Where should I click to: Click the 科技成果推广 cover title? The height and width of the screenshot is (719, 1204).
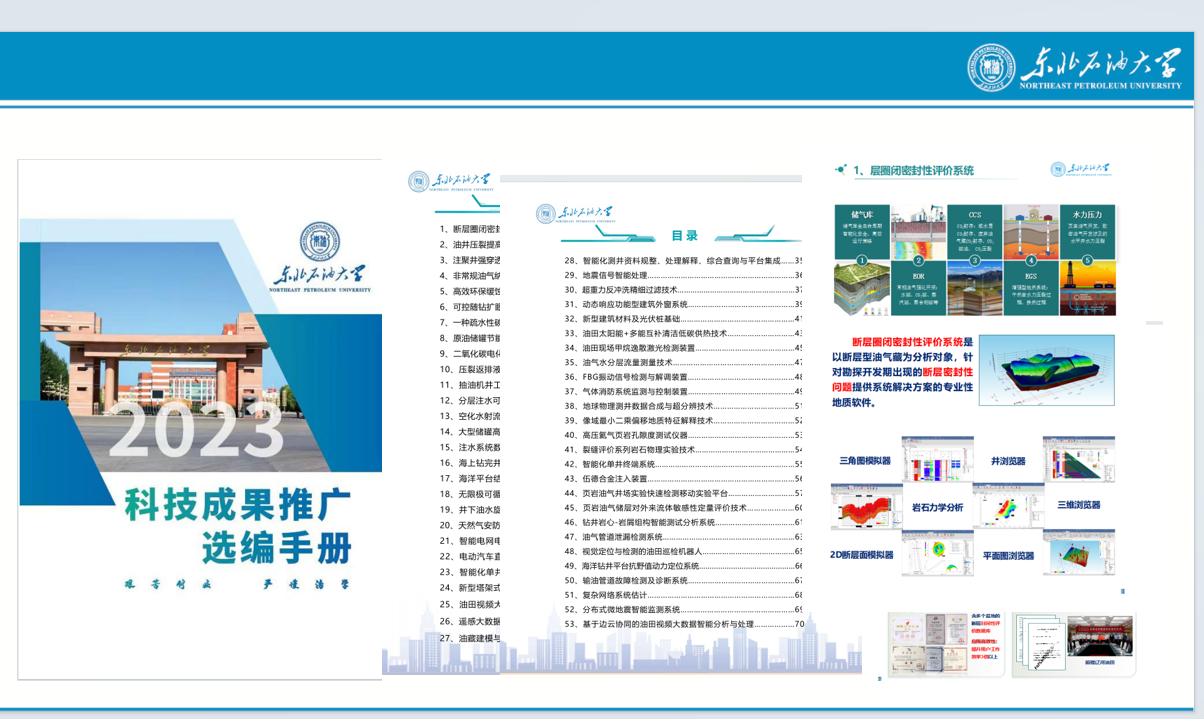tap(237, 507)
